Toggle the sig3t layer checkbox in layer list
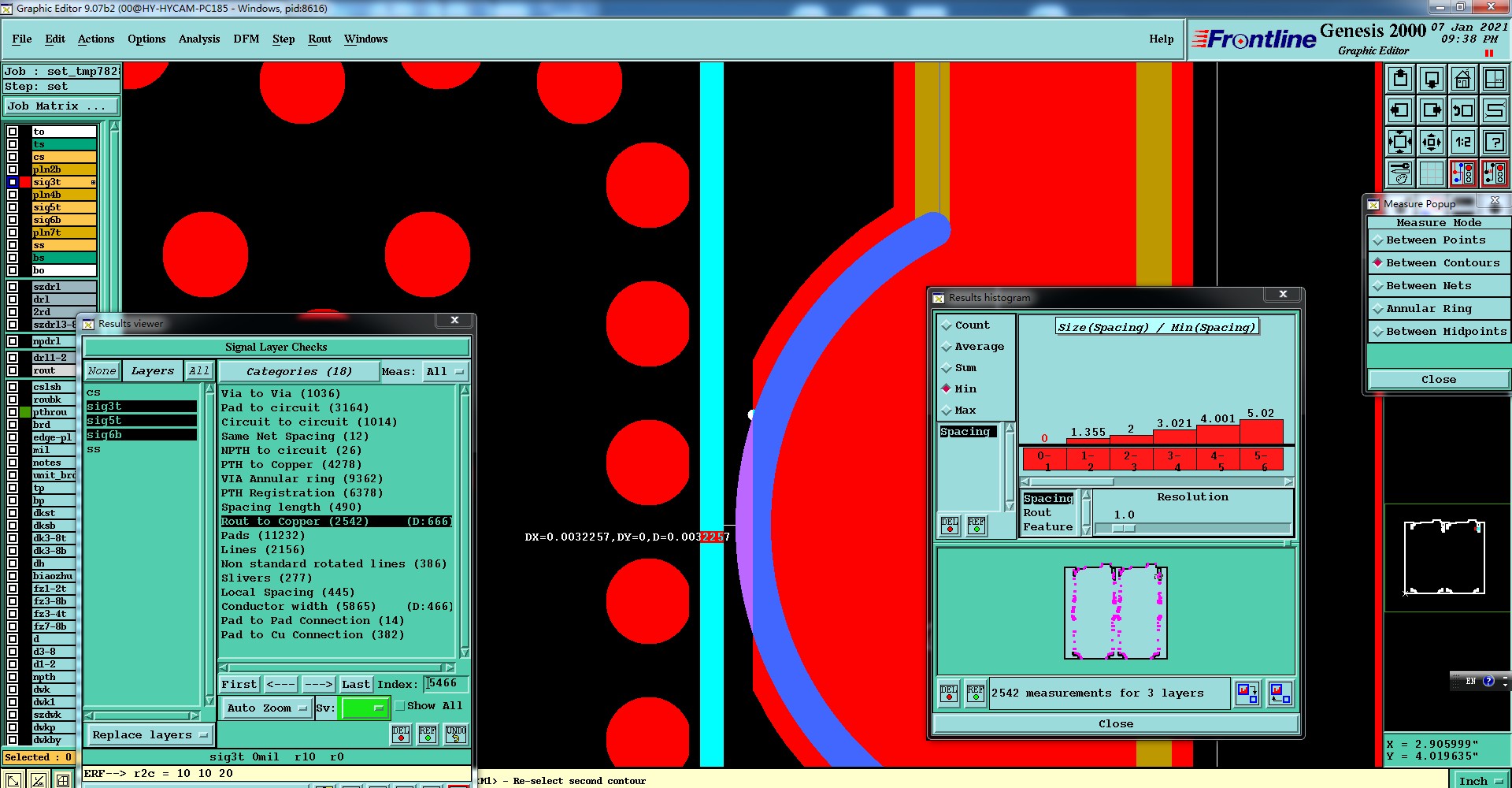This screenshot has height=788, width=1512. pos(12,182)
